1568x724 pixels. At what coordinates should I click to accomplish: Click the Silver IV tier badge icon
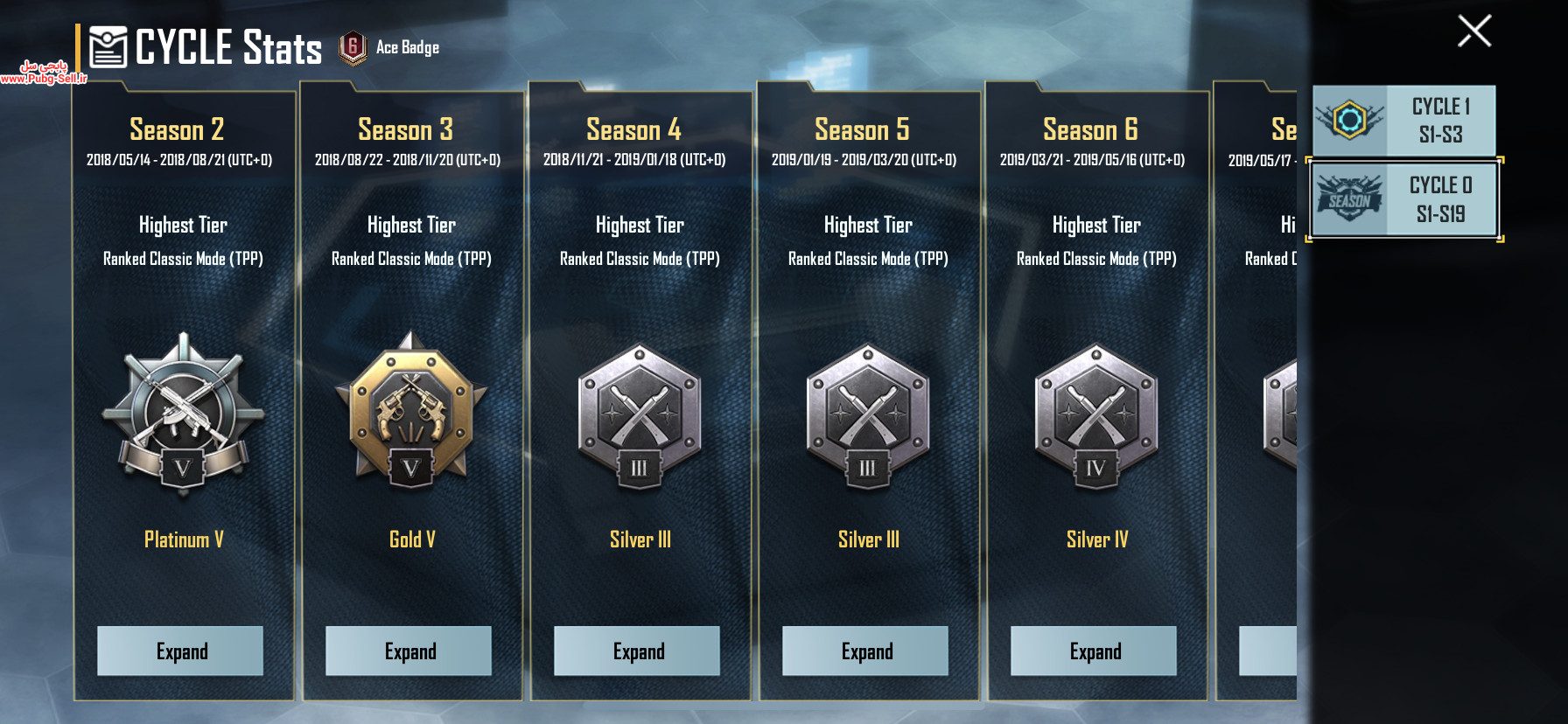[1096, 416]
